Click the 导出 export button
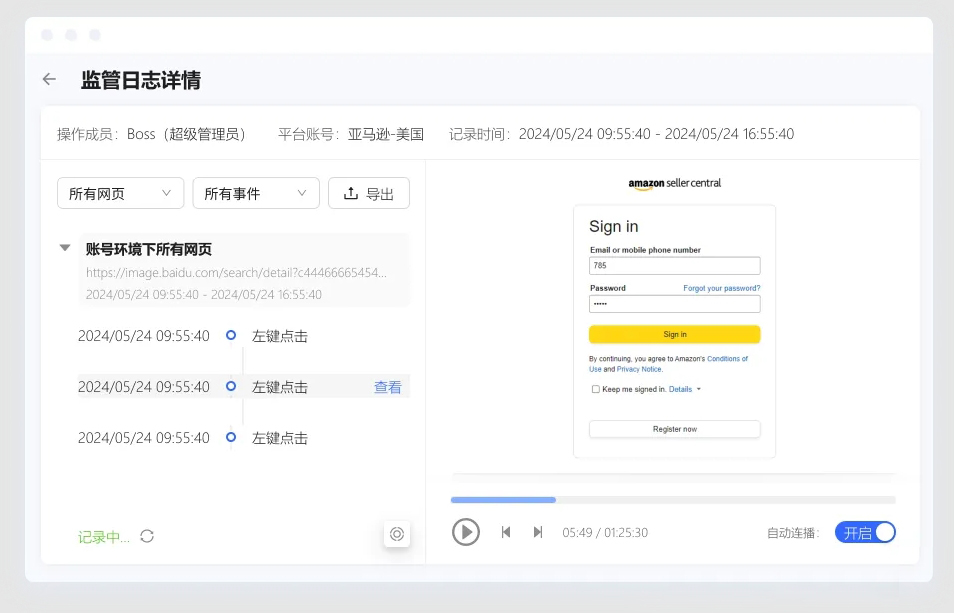The image size is (954, 613). pyautogui.click(x=368, y=194)
